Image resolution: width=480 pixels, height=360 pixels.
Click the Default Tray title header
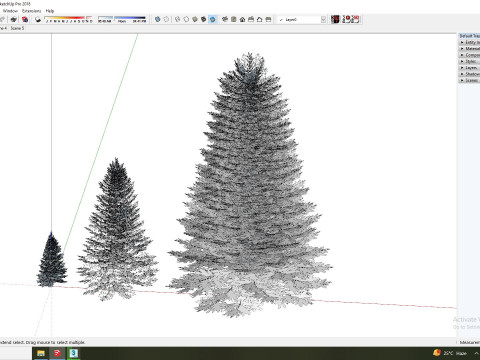pyautogui.click(x=470, y=36)
